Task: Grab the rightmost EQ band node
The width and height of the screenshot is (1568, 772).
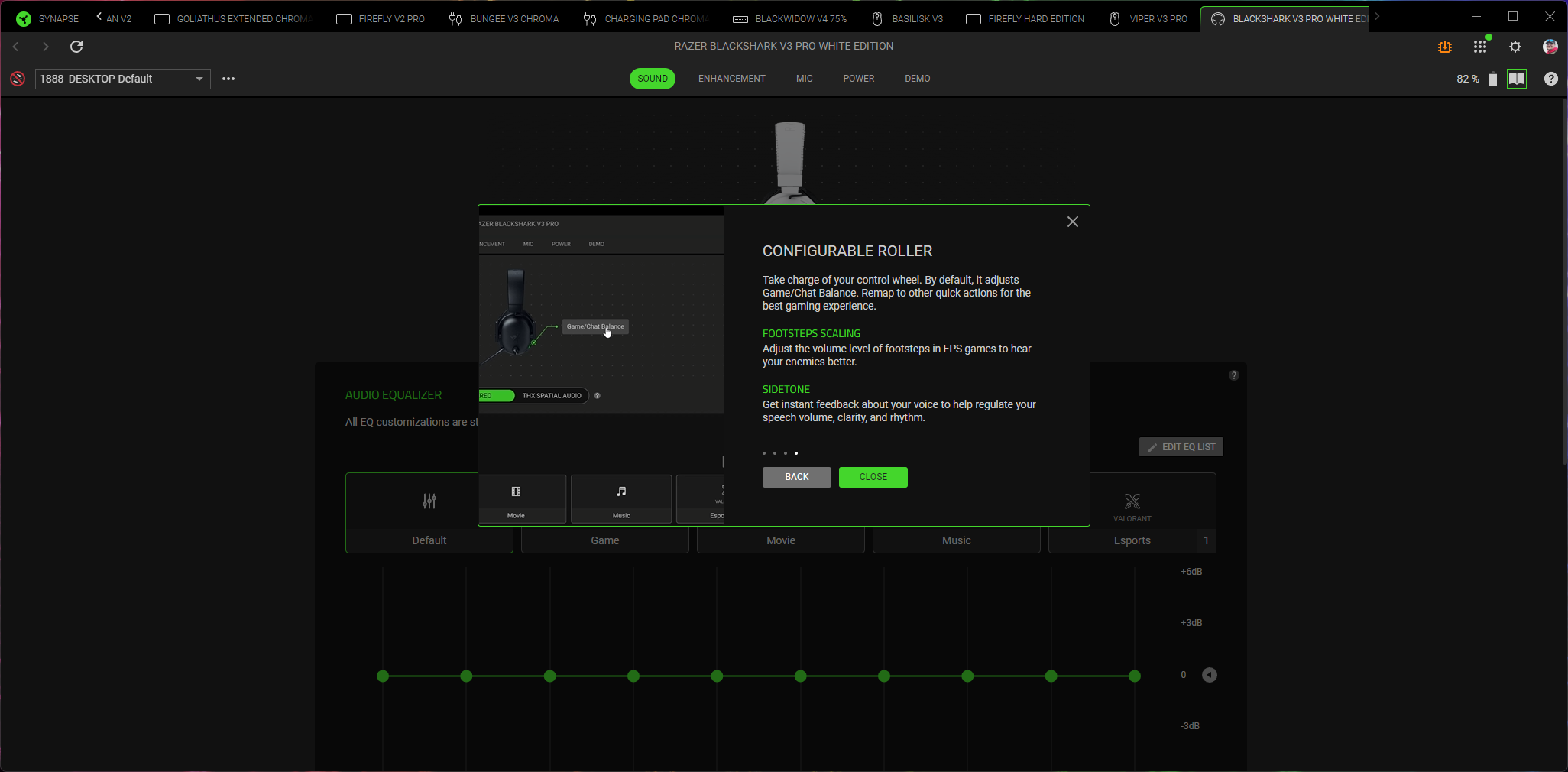Action: [1135, 676]
